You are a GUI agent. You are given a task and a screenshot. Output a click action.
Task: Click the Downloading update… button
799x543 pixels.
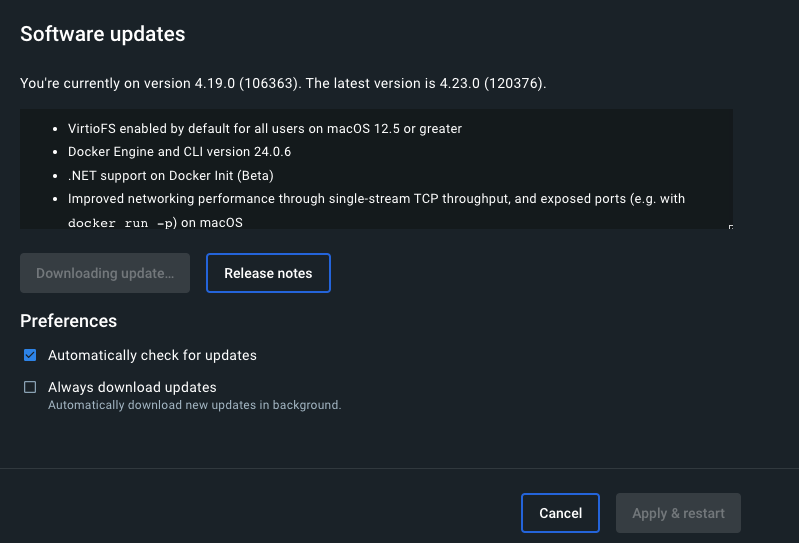[x=105, y=273]
